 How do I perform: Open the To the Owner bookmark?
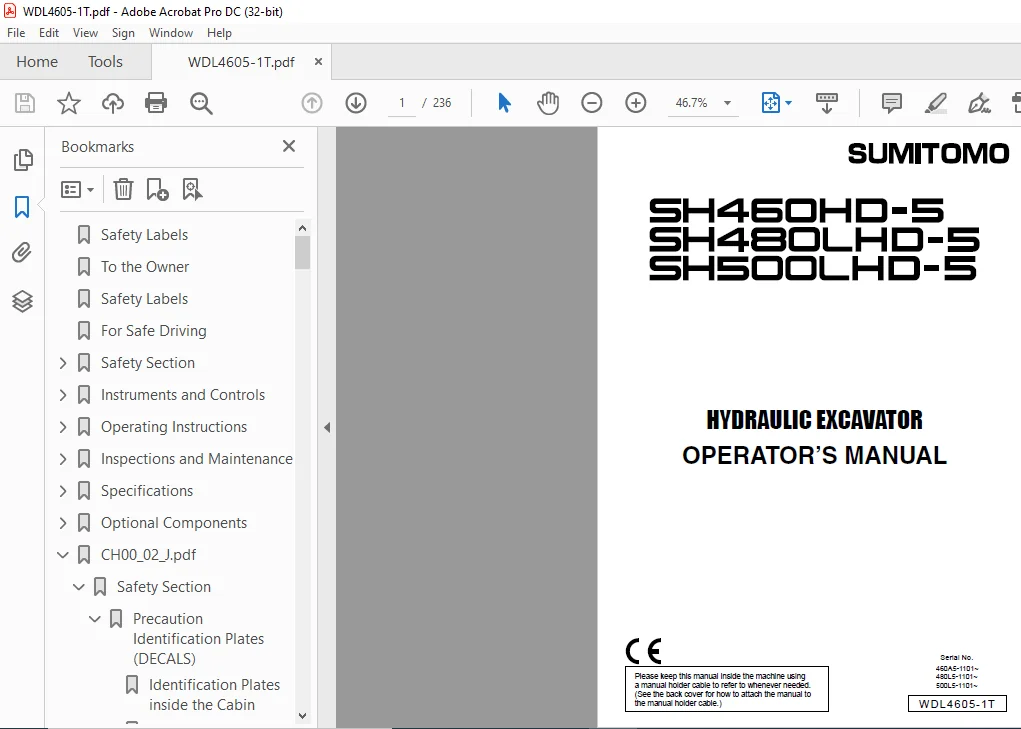point(145,266)
